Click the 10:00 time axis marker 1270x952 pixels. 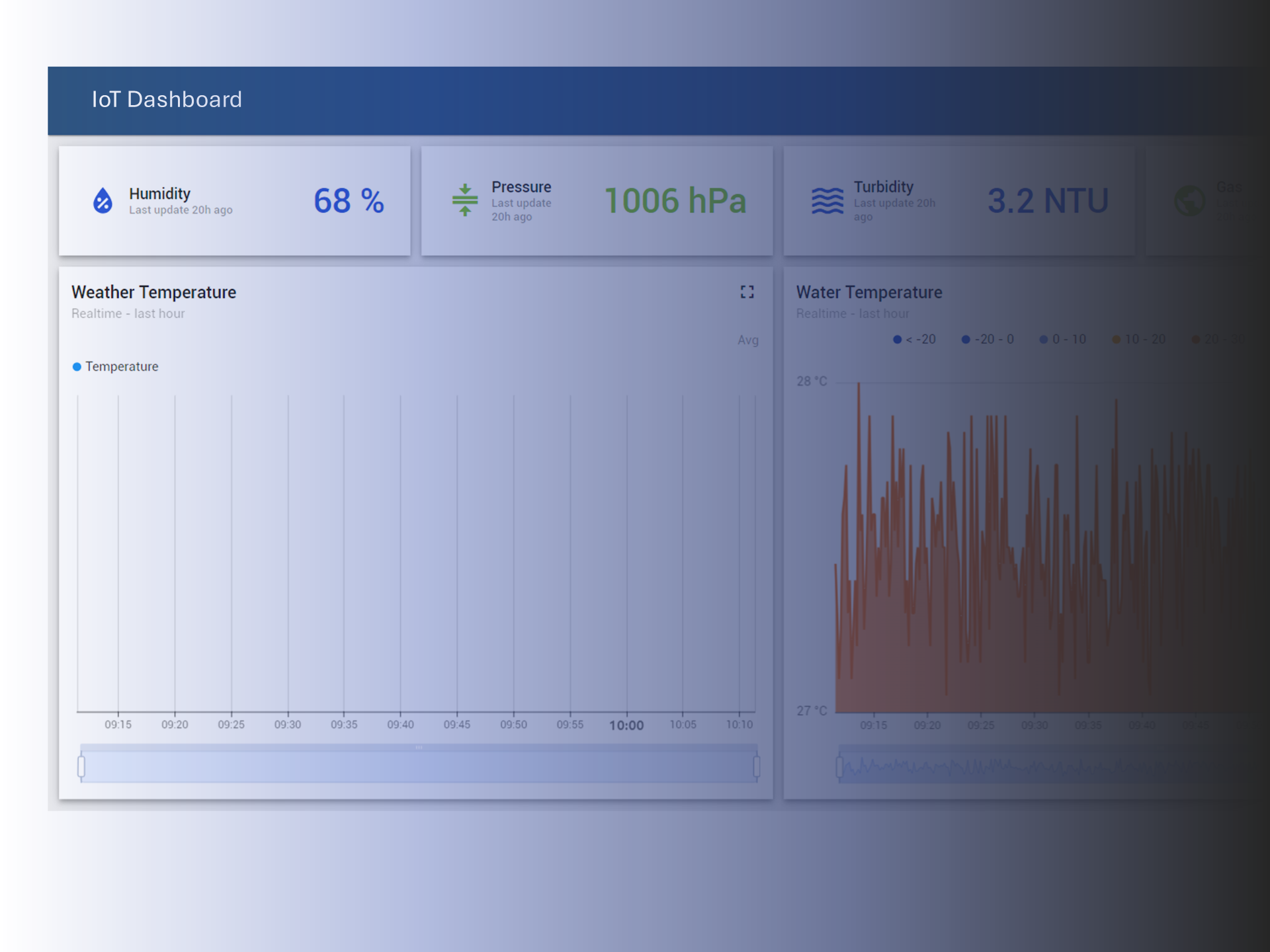[x=626, y=725]
